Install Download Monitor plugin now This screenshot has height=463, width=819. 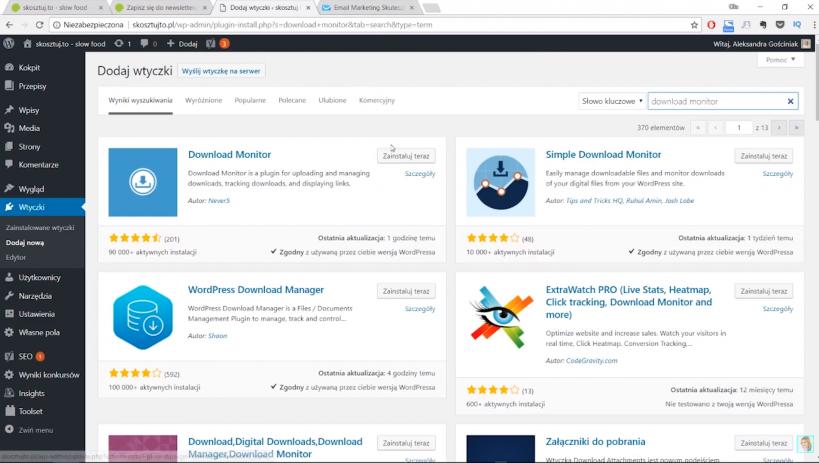pos(406,156)
